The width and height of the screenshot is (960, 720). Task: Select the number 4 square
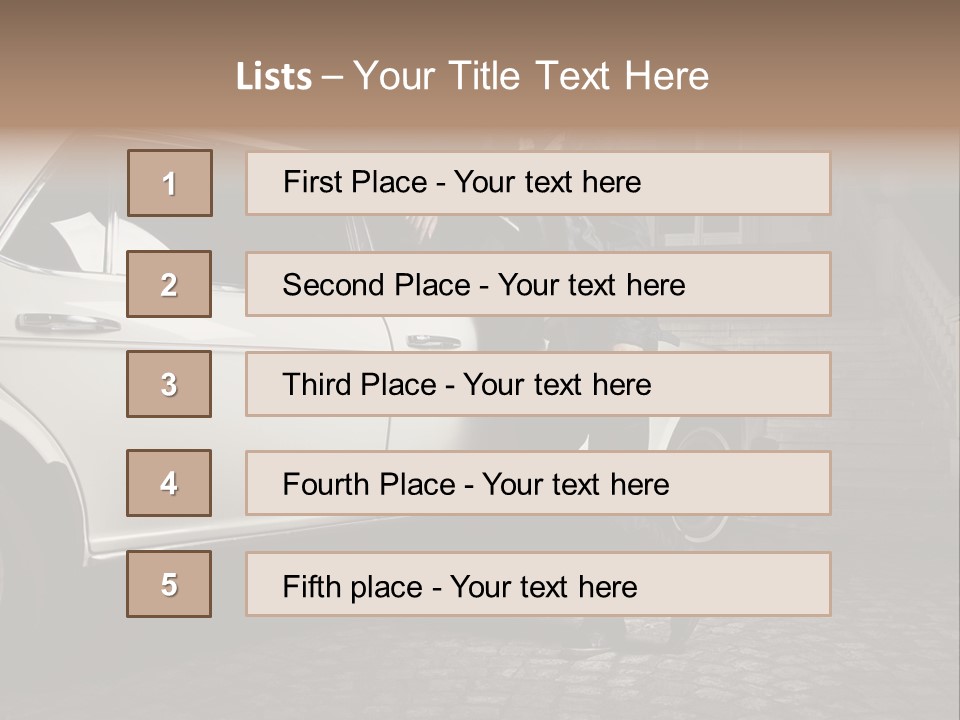169,483
